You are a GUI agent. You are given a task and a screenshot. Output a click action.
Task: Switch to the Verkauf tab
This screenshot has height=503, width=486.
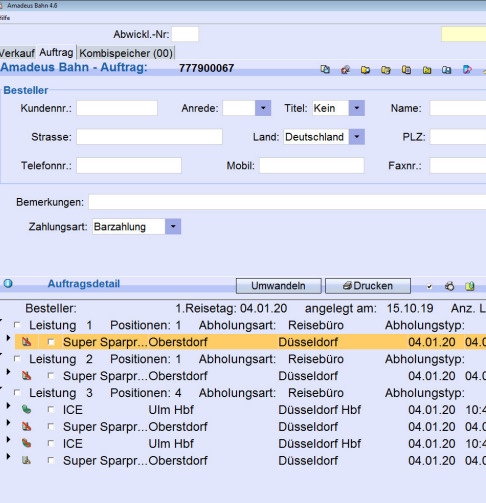(x=17, y=53)
